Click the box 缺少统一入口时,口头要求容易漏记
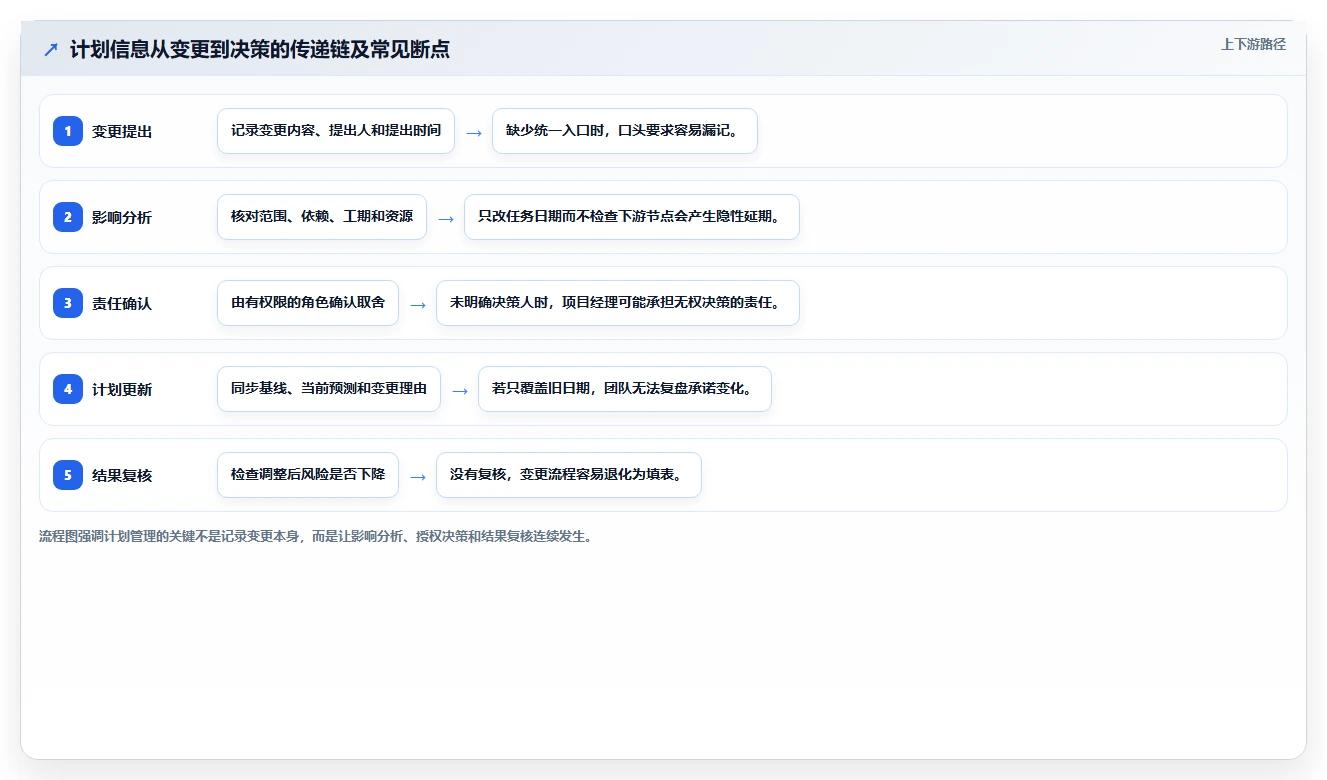Viewport: 1327px width, 780px height. click(625, 131)
